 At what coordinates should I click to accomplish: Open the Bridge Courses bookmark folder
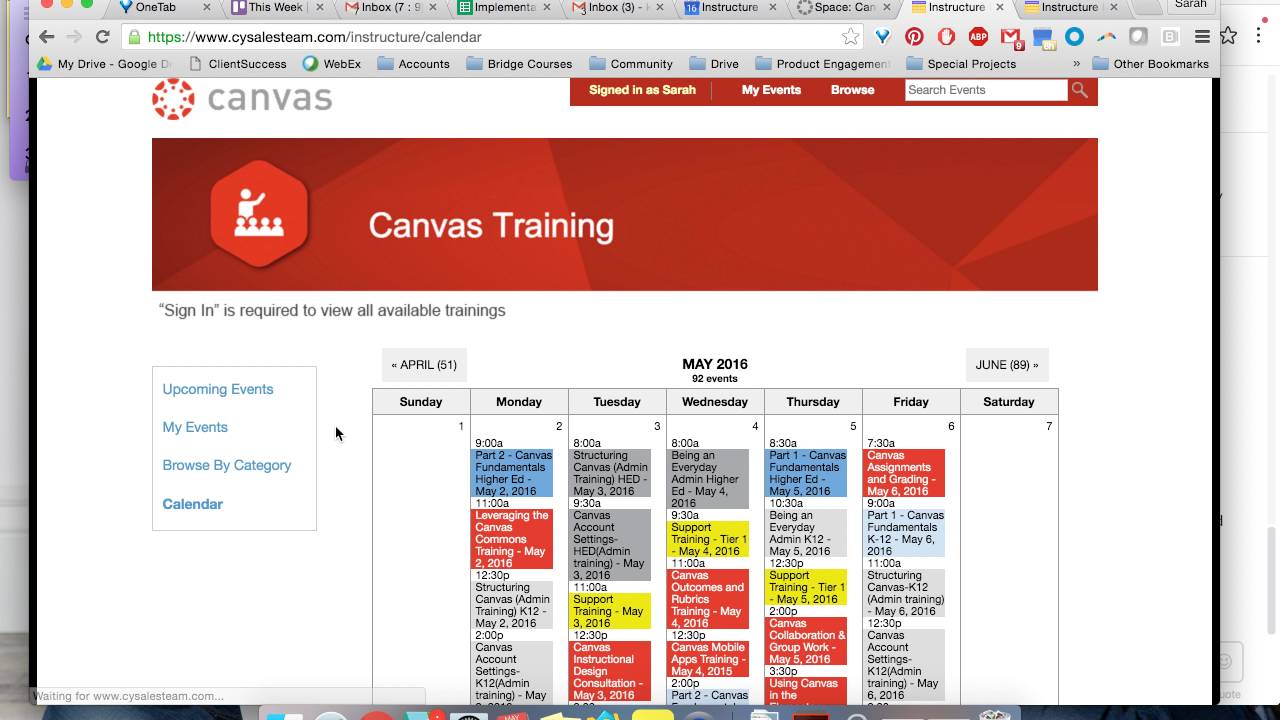[x=518, y=64]
